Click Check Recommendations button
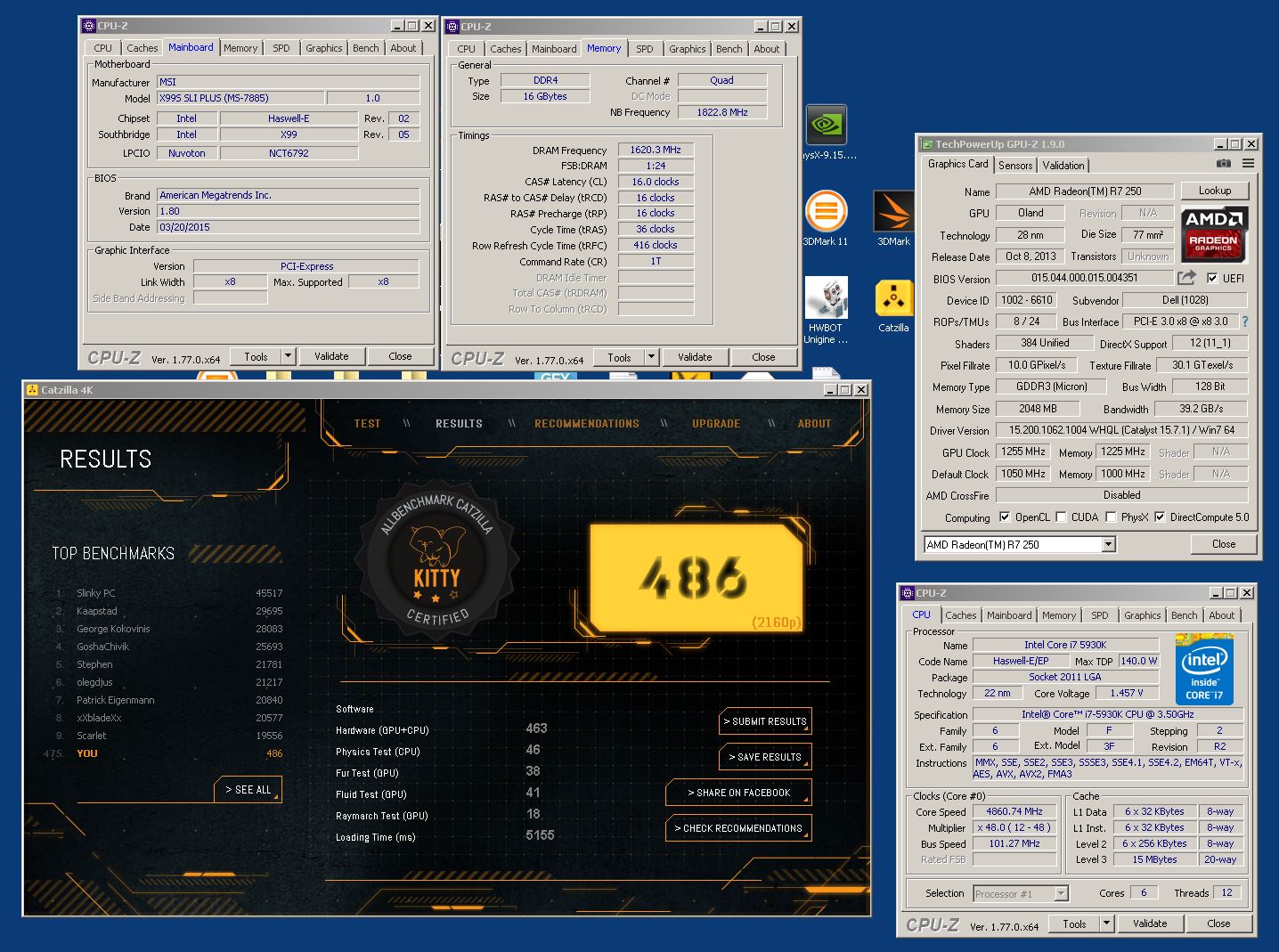1279x952 pixels. [738, 828]
